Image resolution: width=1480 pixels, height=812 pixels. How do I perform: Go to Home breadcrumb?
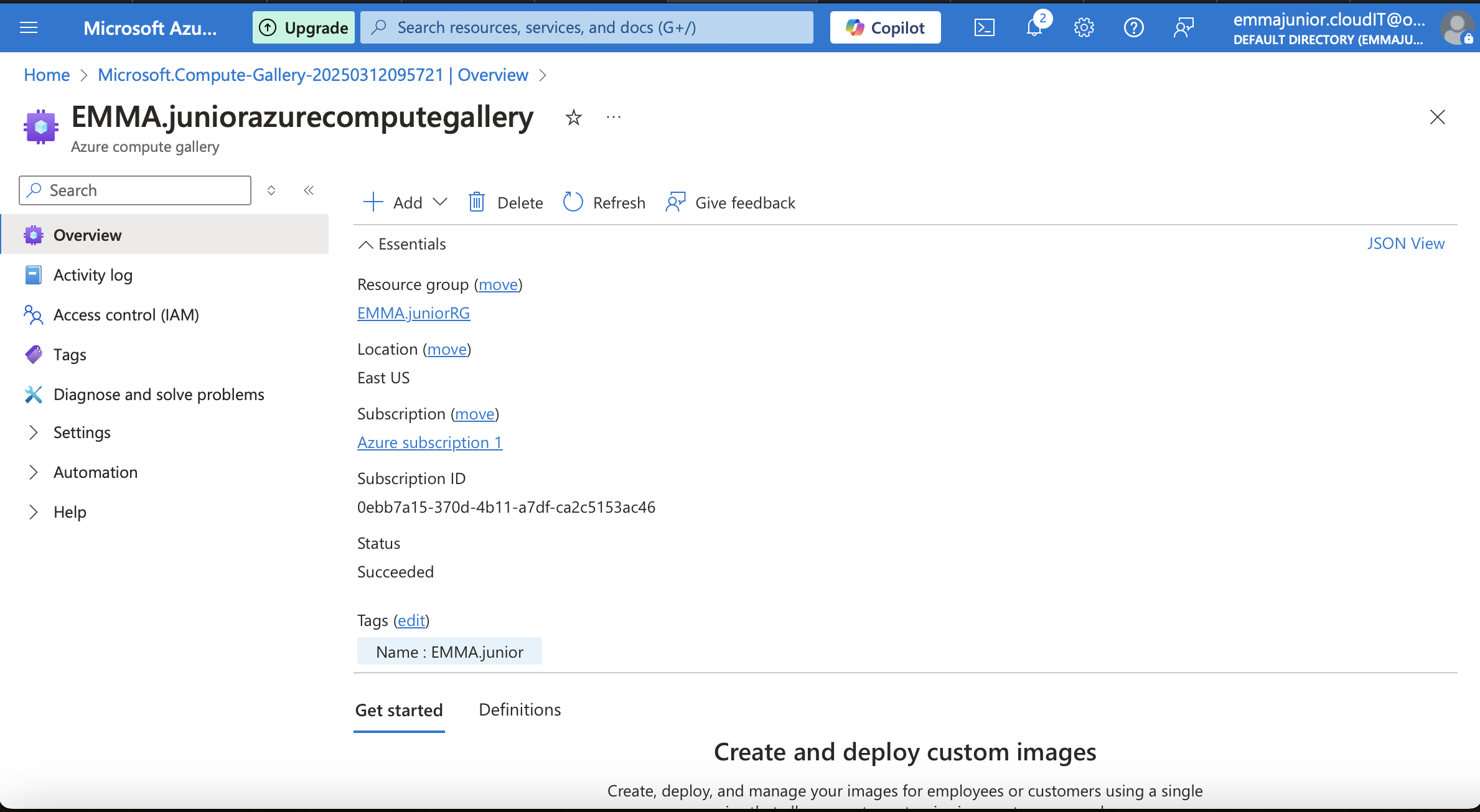pos(47,75)
